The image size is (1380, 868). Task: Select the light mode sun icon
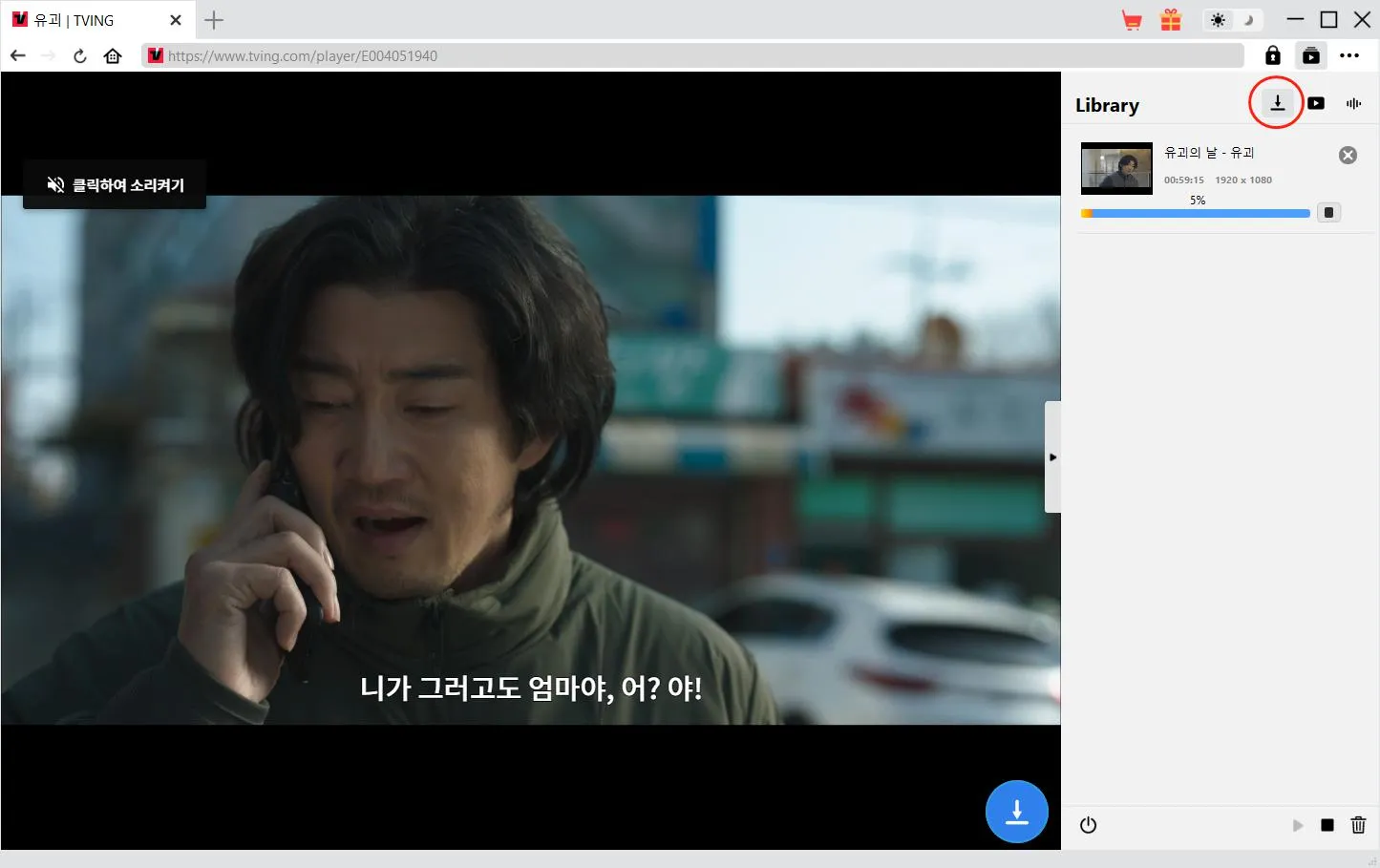[x=1218, y=20]
